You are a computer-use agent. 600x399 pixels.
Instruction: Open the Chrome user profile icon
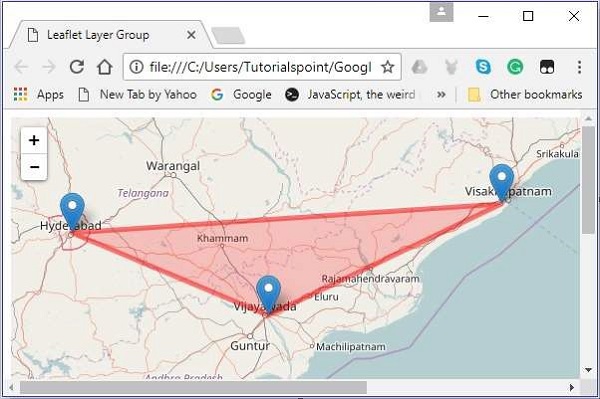click(441, 12)
